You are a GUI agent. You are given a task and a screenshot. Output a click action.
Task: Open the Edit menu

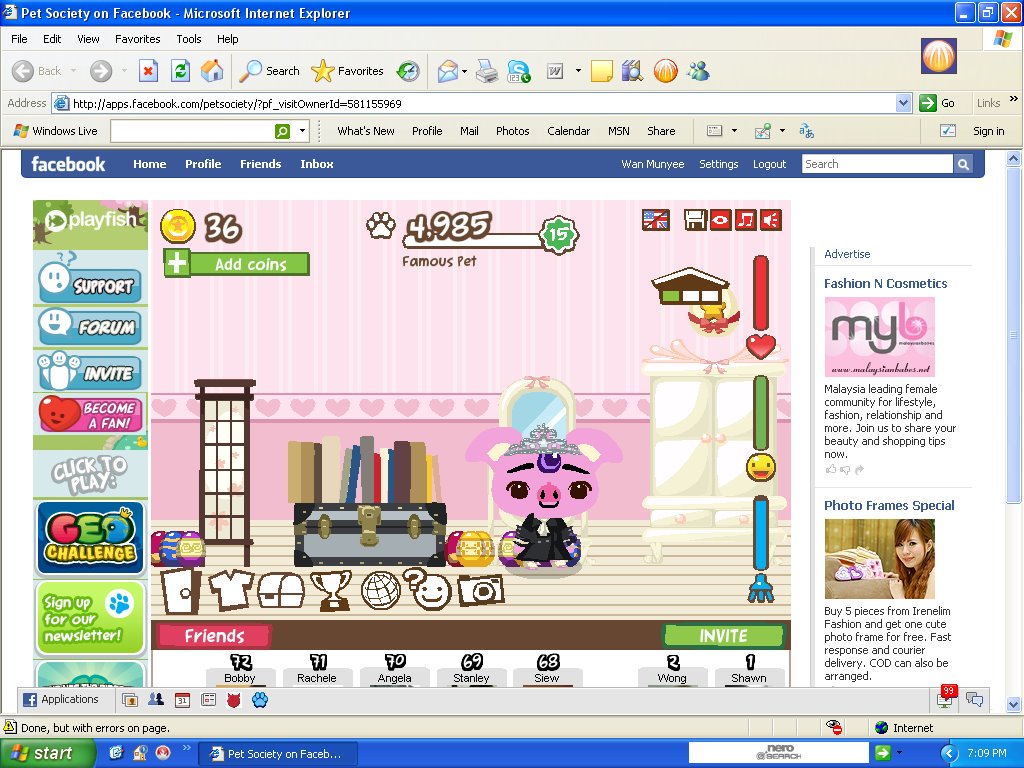tap(52, 39)
